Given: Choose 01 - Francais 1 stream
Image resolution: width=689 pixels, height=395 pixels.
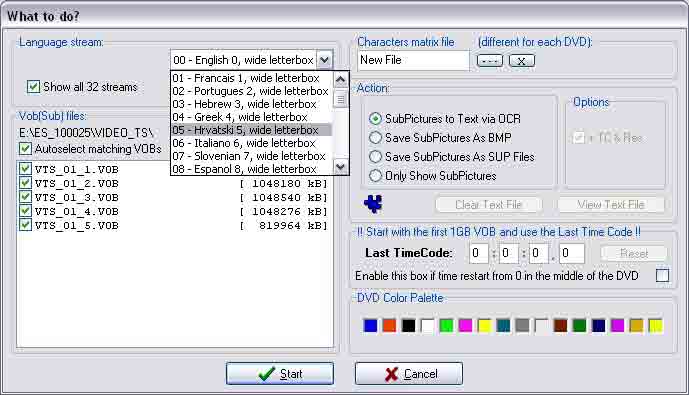Looking at the screenshot, I should click(251, 78).
